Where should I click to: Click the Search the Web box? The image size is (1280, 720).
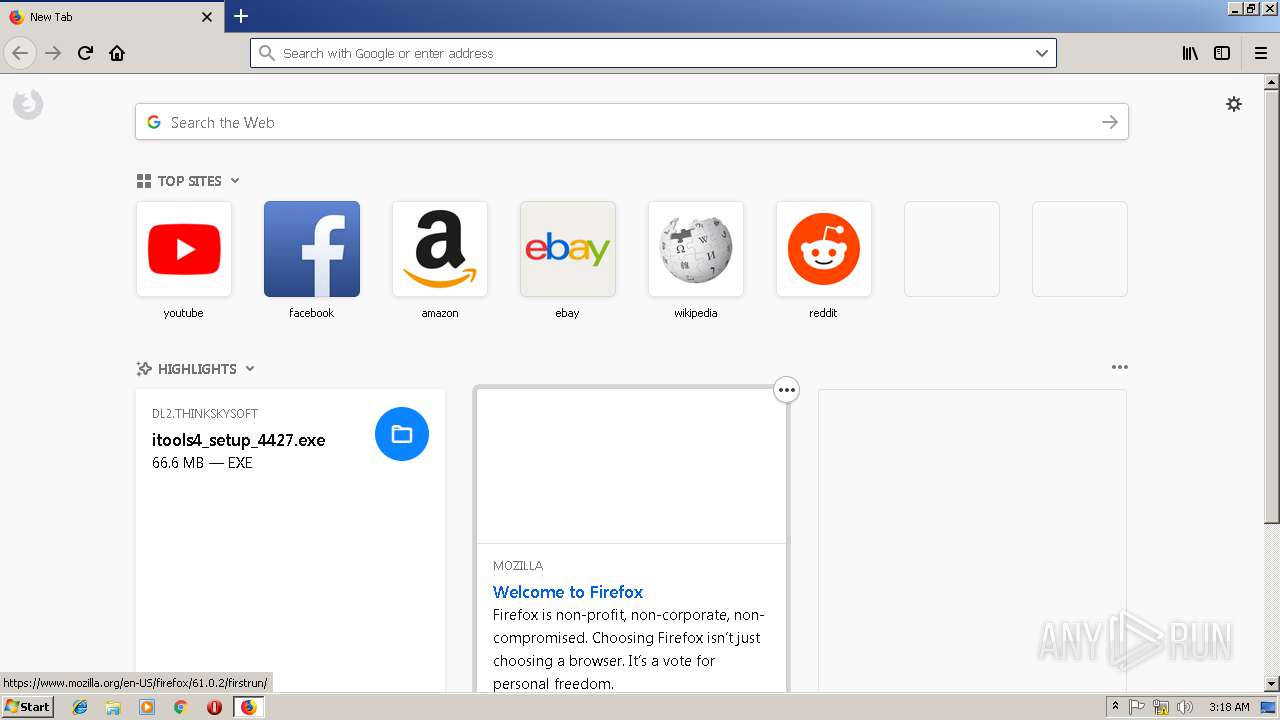point(631,122)
